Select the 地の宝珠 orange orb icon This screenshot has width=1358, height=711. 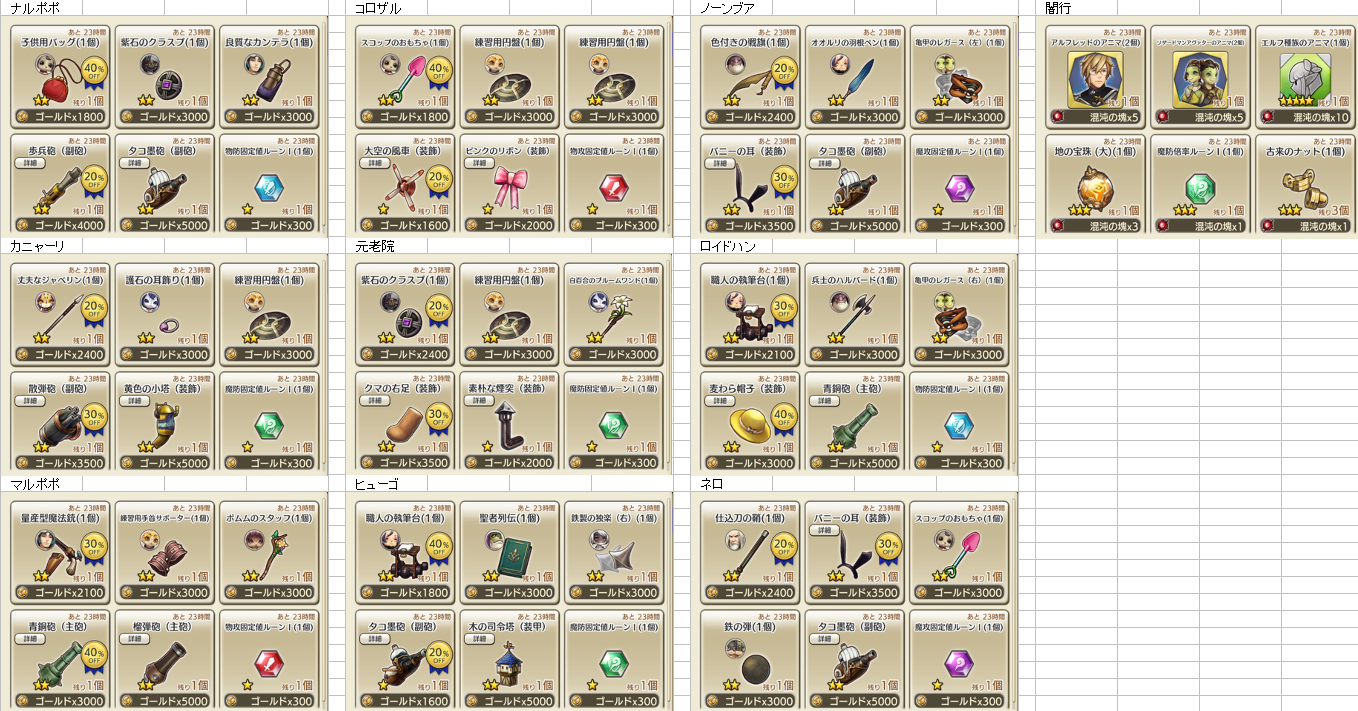(x=1094, y=187)
